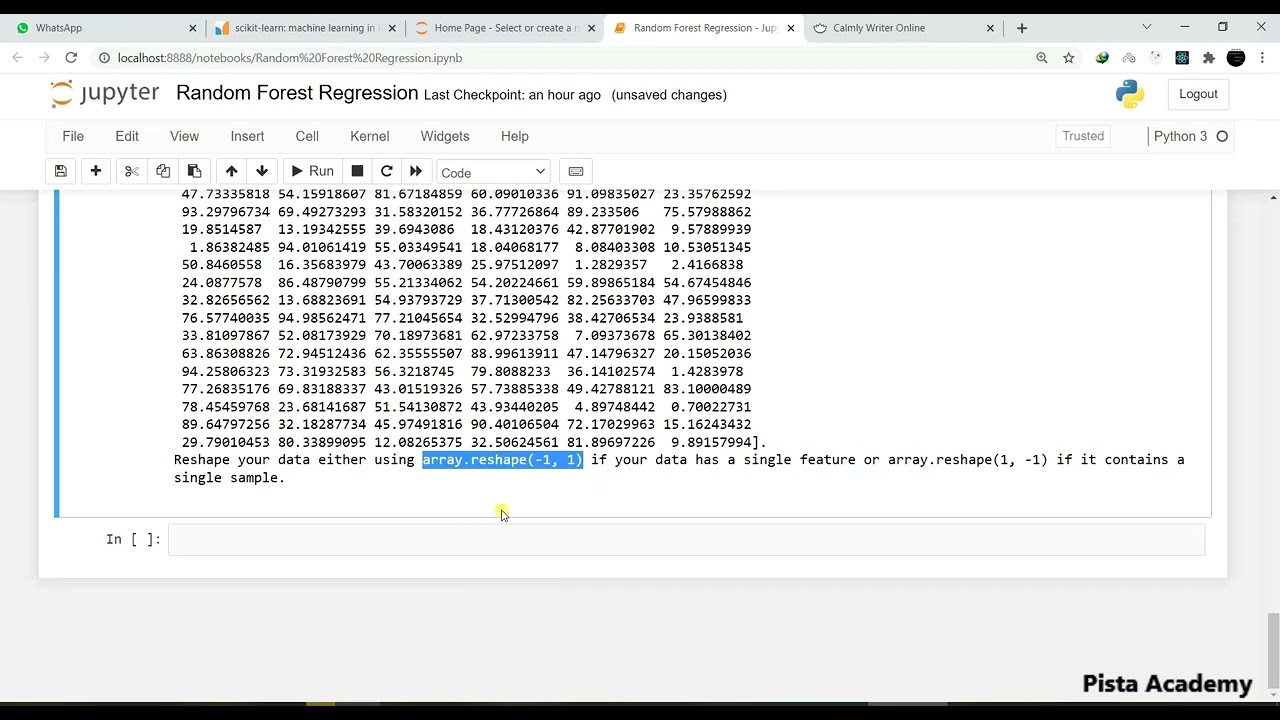Restart kernel and run all cells icon
The width and height of the screenshot is (1280, 720).
click(416, 171)
